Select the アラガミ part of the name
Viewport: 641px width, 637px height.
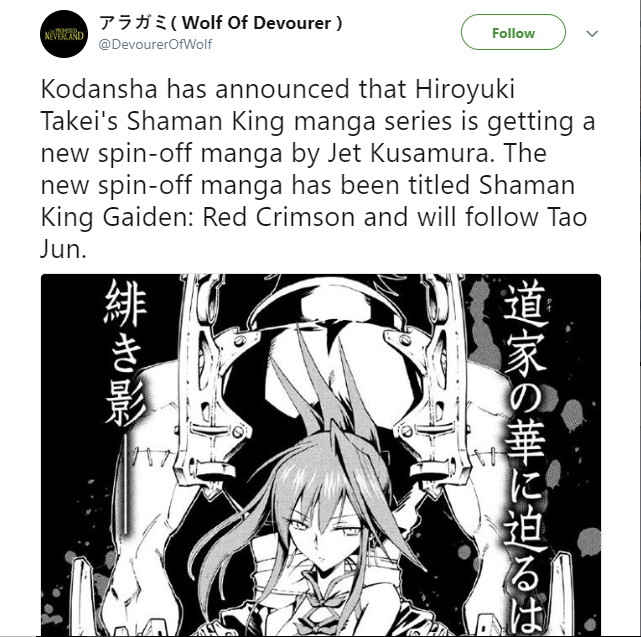click(133, 23)
